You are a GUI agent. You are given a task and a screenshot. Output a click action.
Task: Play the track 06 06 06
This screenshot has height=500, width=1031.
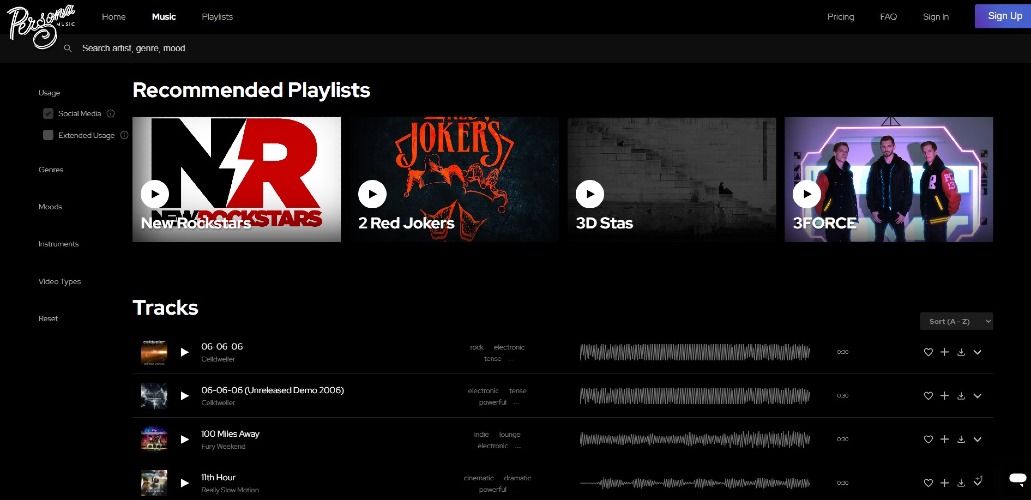[x=185, y=352]
